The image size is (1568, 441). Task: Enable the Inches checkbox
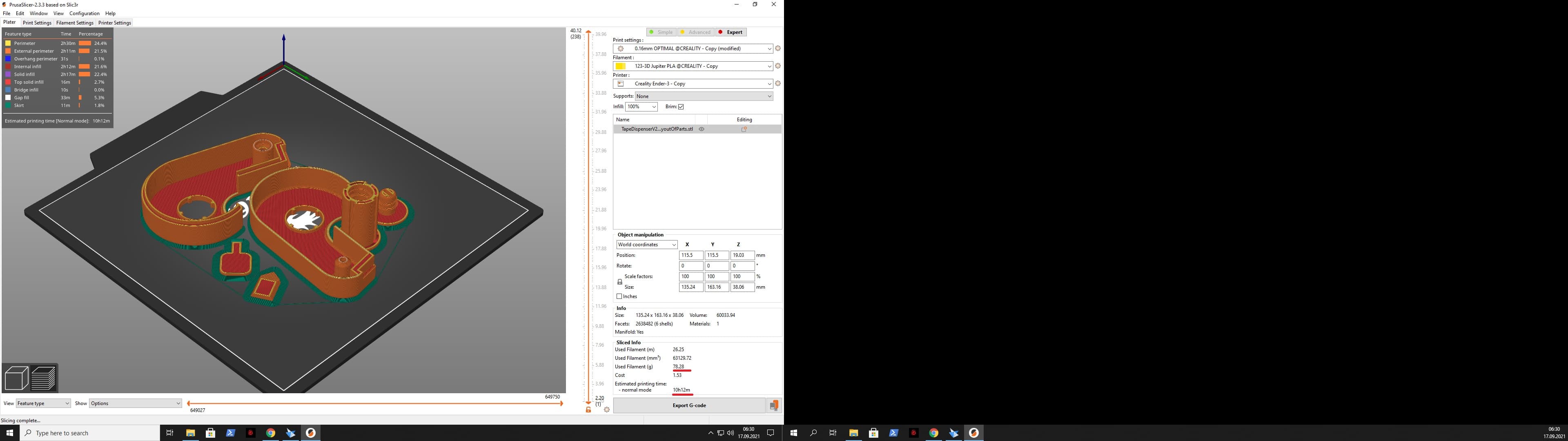tap(619, 296)
